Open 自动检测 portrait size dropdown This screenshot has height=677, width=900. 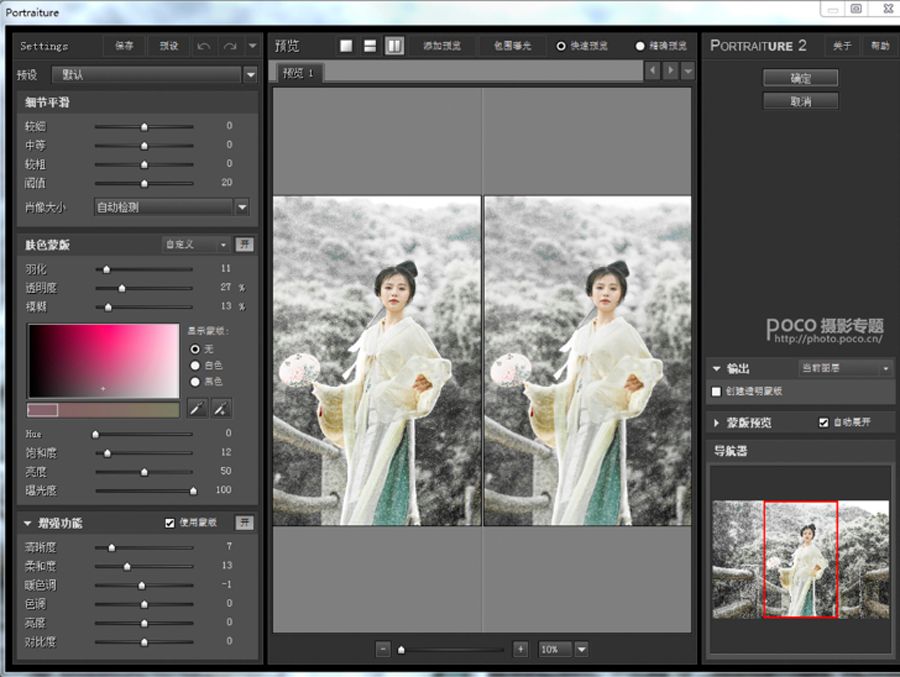(171, 207)
